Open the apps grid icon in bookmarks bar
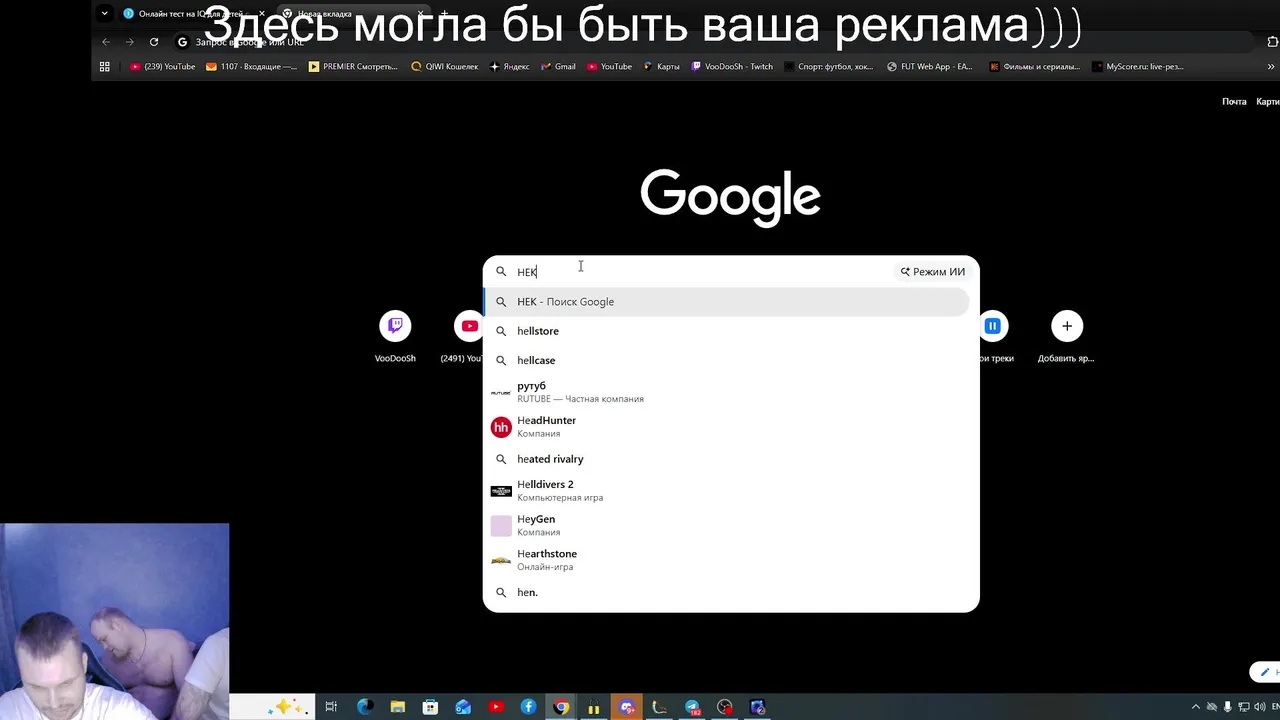The height and width of the screenshot is (720, 1280). 104,67
